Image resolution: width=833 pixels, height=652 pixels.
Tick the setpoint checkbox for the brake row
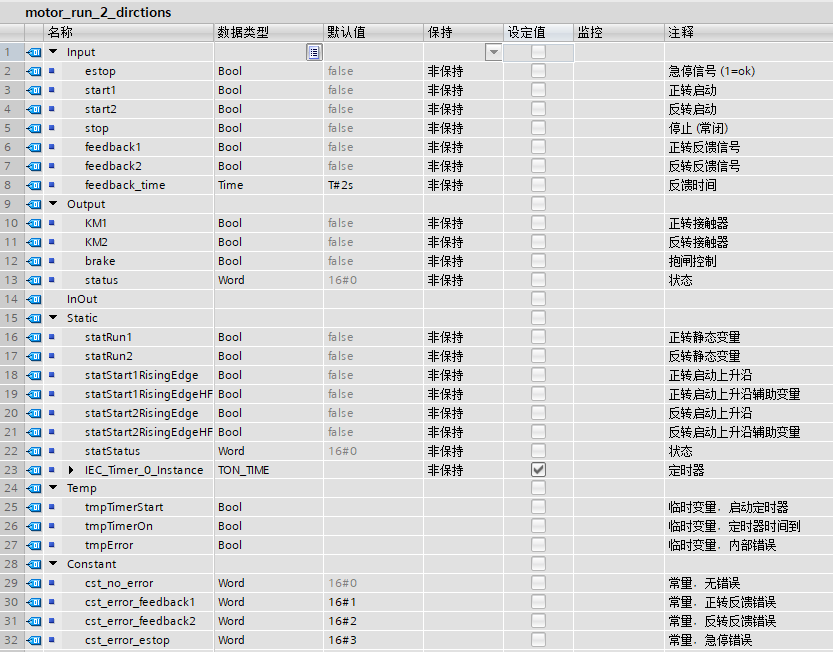click(539, 261)
